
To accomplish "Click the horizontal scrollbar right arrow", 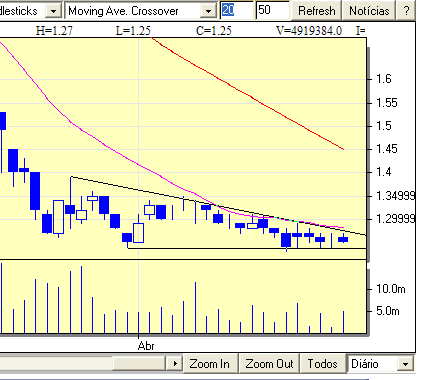I will coord(175,363).
